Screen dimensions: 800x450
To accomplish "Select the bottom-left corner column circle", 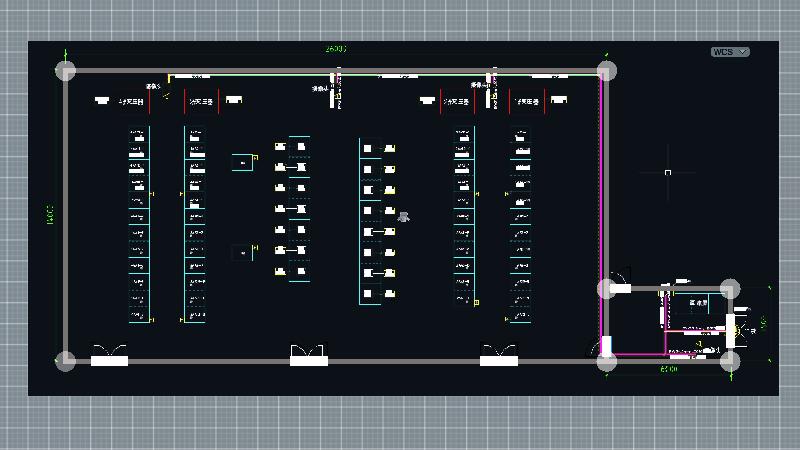I will tap(65, 360).
